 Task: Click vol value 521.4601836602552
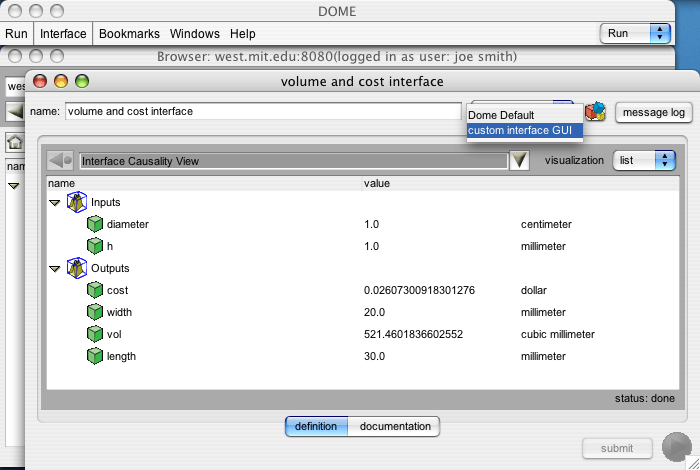[413, 334]
